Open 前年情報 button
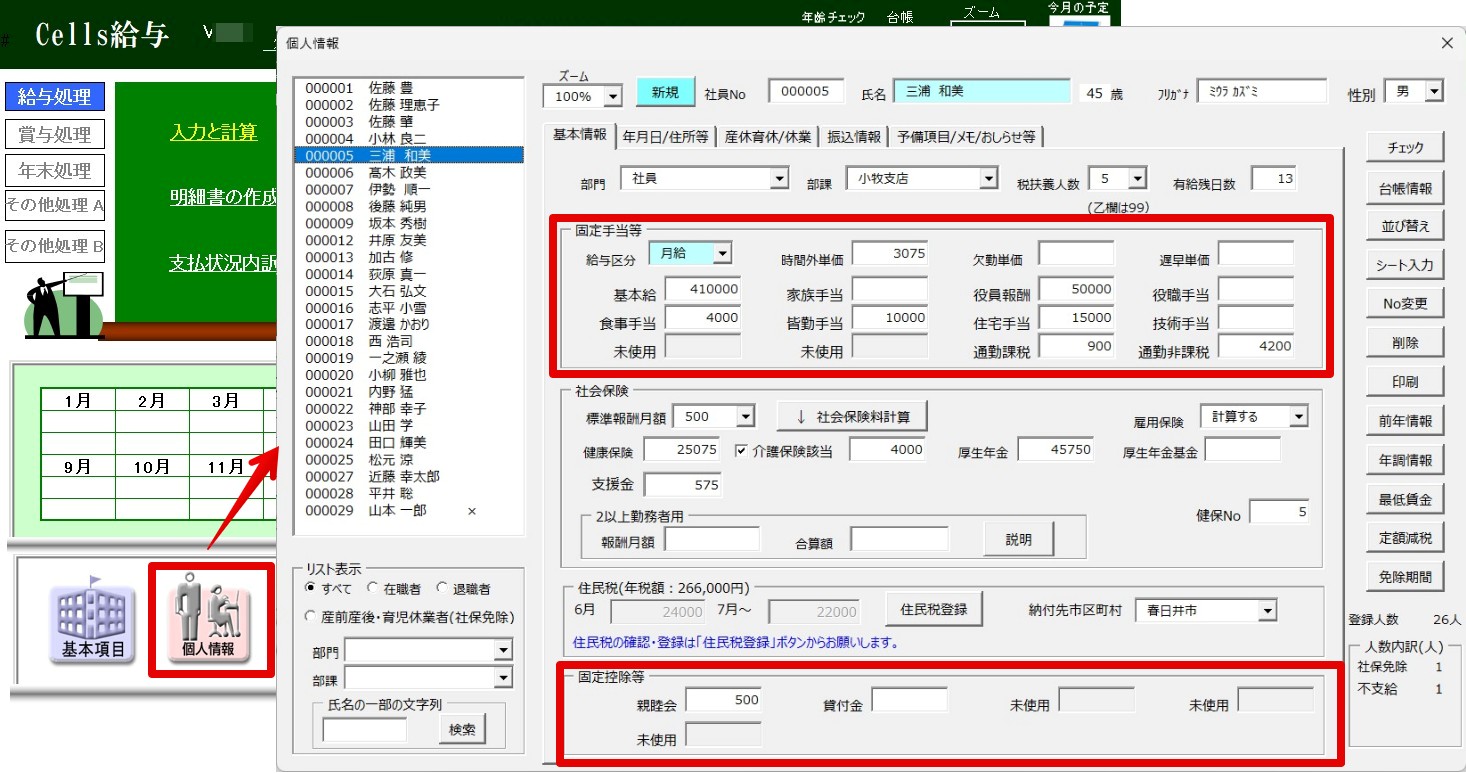Viewport: 1466px width, 773px height. (x=1405, y=421)
